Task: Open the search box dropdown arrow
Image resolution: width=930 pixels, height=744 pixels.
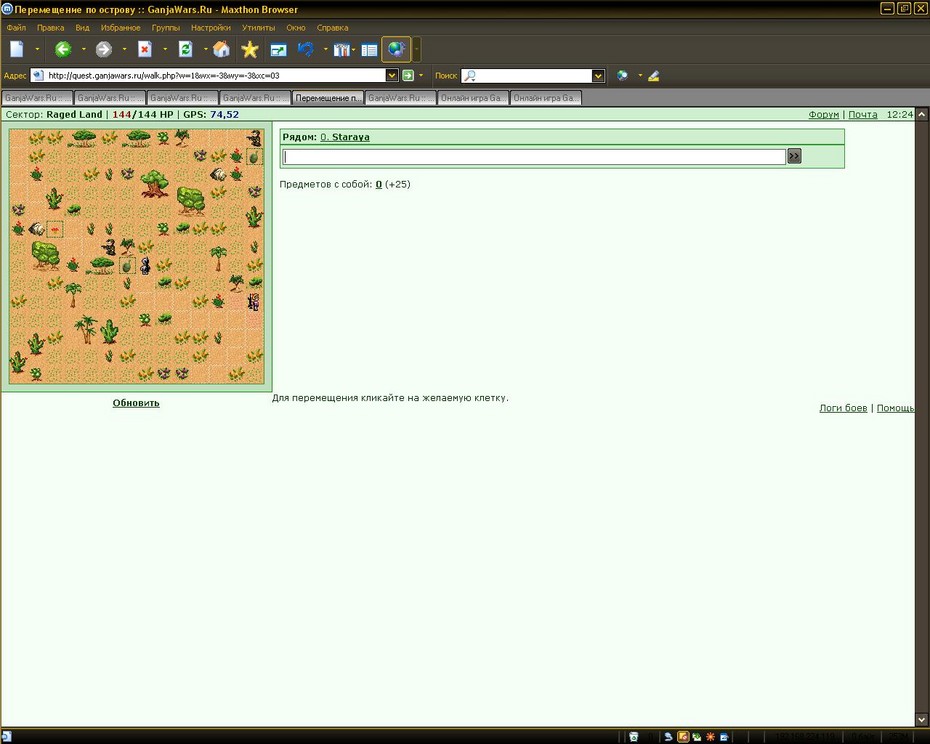Action: pos(598,75)
